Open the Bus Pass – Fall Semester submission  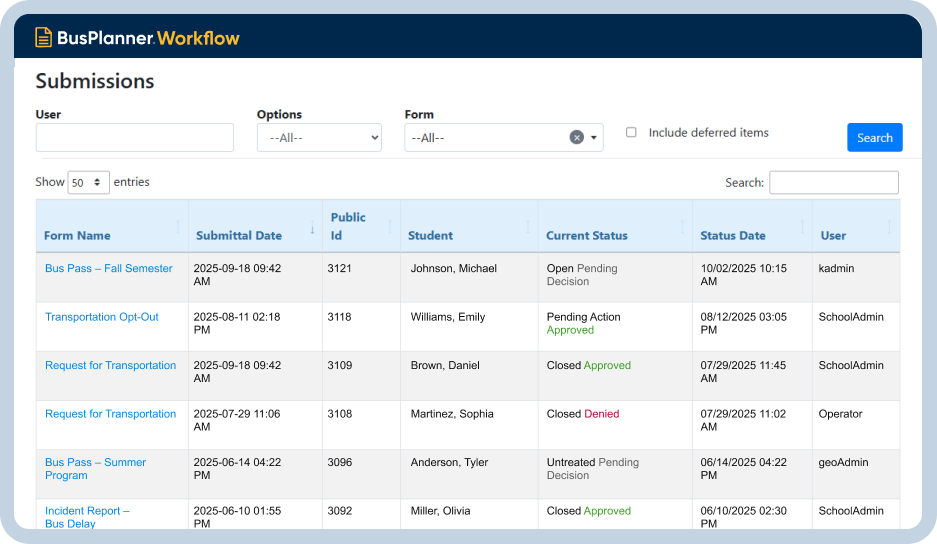point(109,268)
